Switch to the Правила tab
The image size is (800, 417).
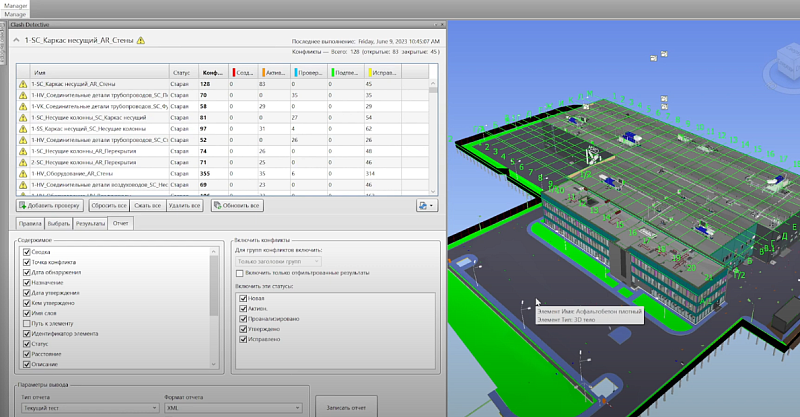tap(30, 224)
